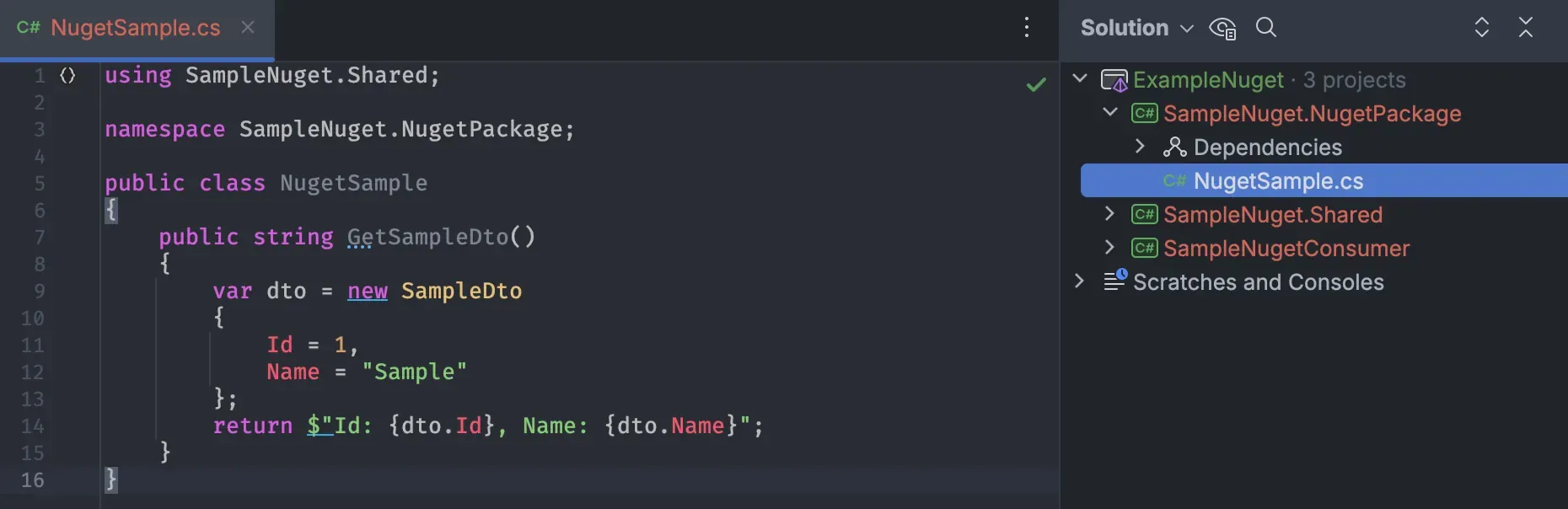
Task: Select the SampleNuget.Shared project
Action: (x=1273, y=215)
